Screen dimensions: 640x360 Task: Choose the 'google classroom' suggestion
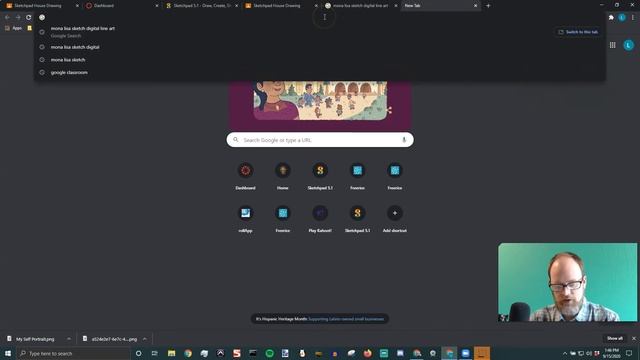pos(320,72)
